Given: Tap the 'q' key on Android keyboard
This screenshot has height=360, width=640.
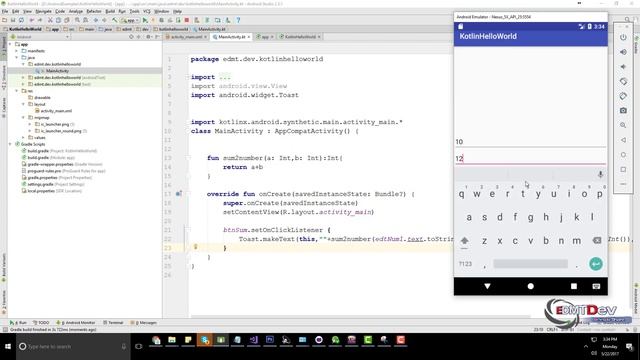Looking at the screenshot, I should [461, 194].
